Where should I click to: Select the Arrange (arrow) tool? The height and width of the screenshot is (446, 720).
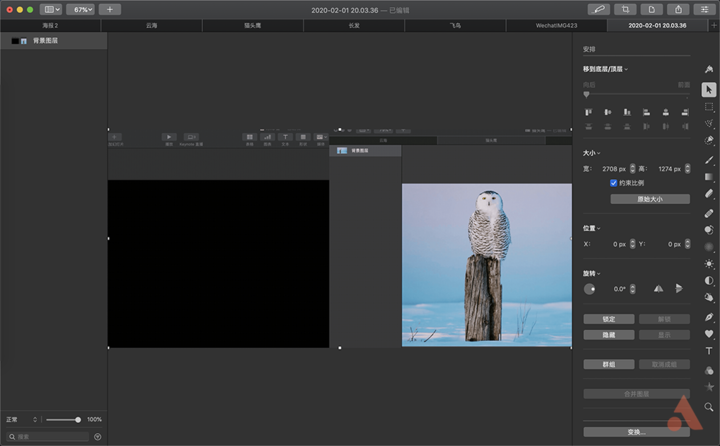[x=709, y=90]
